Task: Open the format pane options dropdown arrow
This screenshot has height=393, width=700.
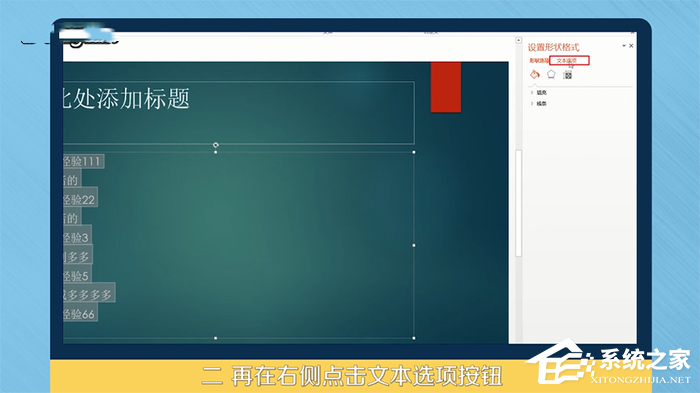Action: coord(624,46)
